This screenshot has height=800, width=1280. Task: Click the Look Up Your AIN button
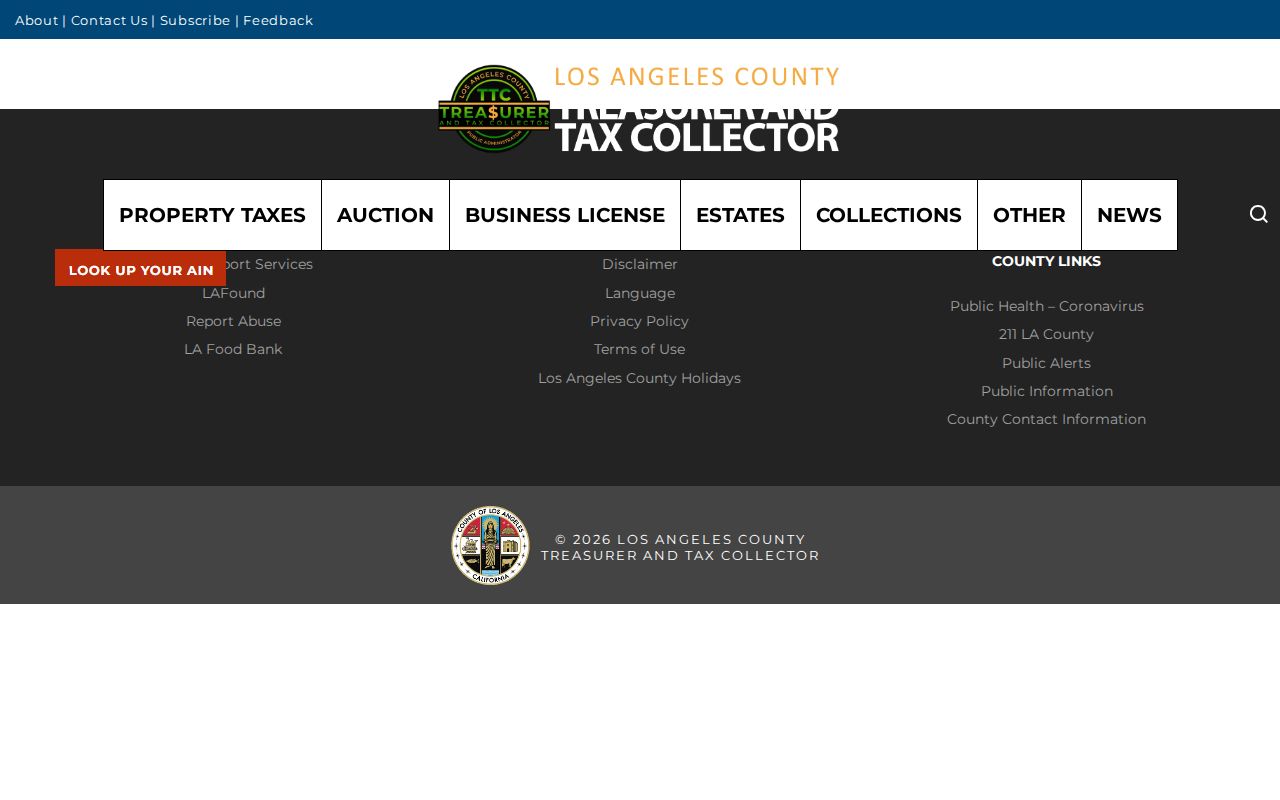(141, 268)
